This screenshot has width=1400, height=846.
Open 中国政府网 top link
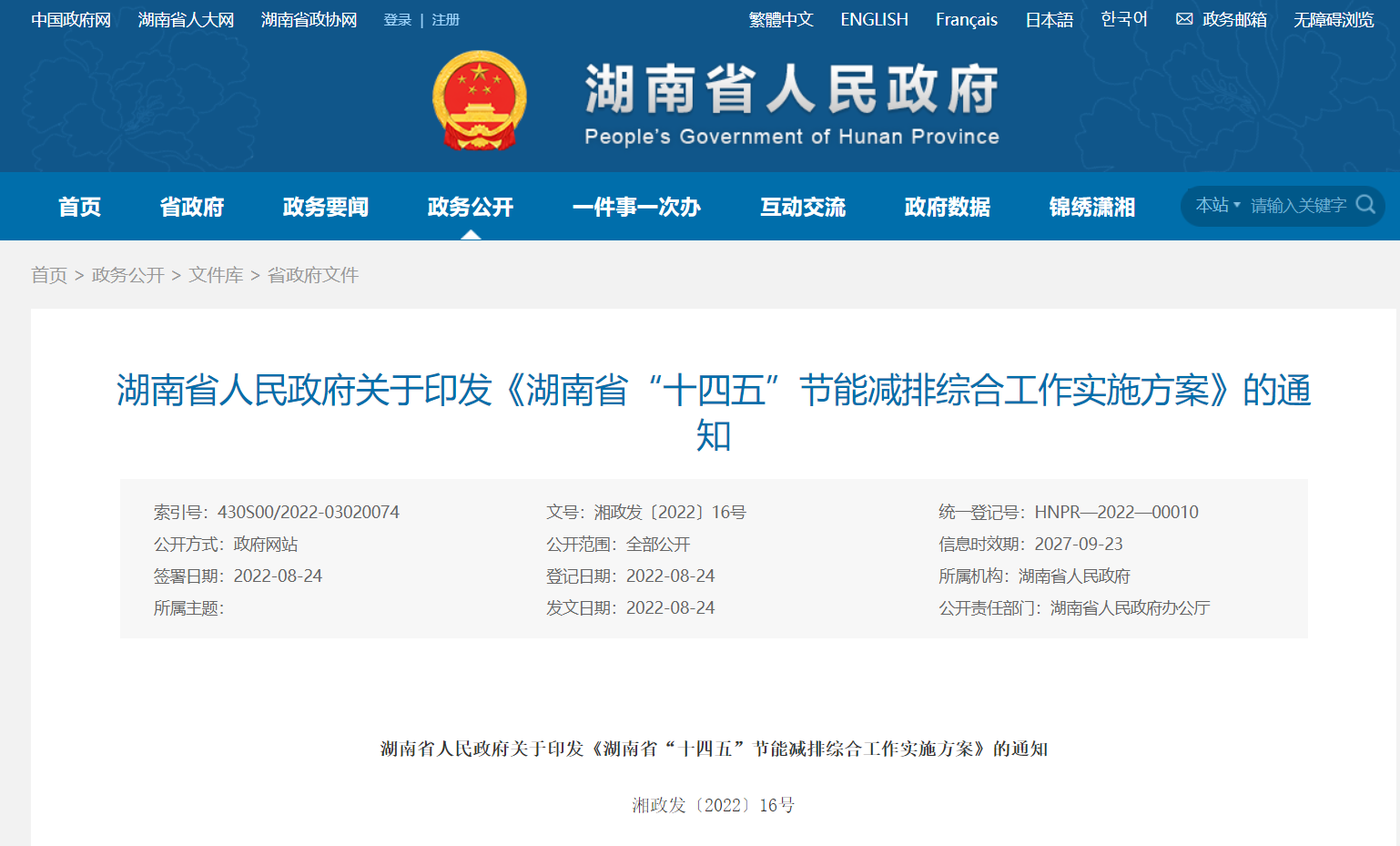coord(71,19)
